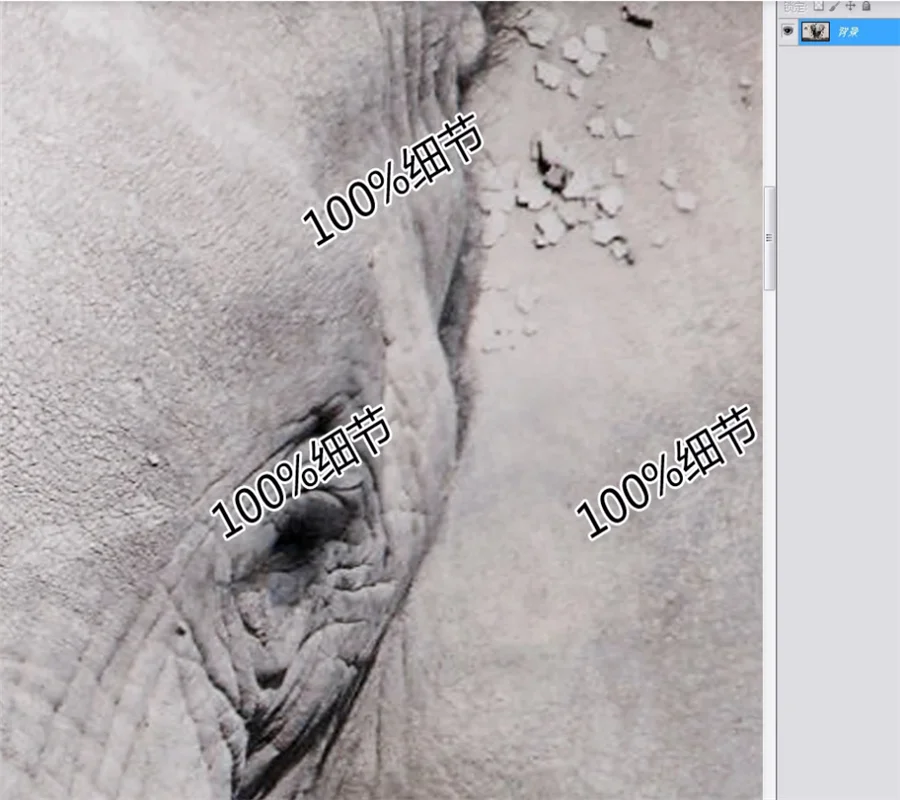Select the 背景 layer name
The image size is (900, 800).
tap(848, 32)
